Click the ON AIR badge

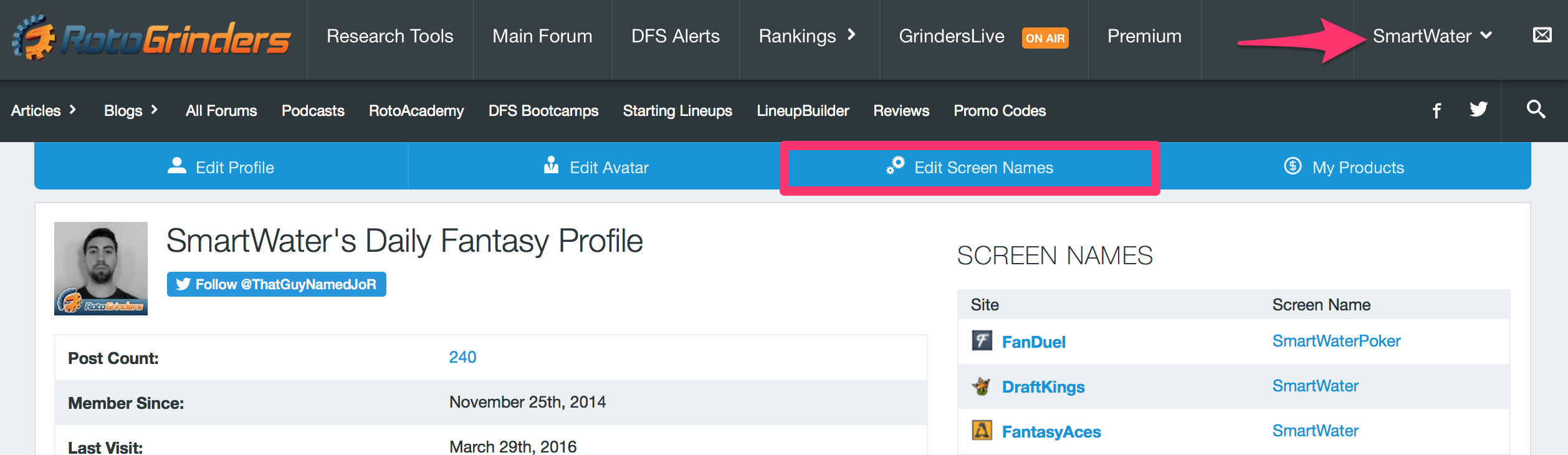1045,38
